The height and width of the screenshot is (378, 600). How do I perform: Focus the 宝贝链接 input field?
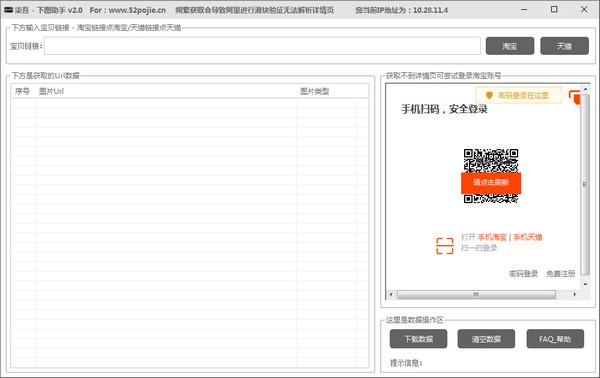click(262, 46)
